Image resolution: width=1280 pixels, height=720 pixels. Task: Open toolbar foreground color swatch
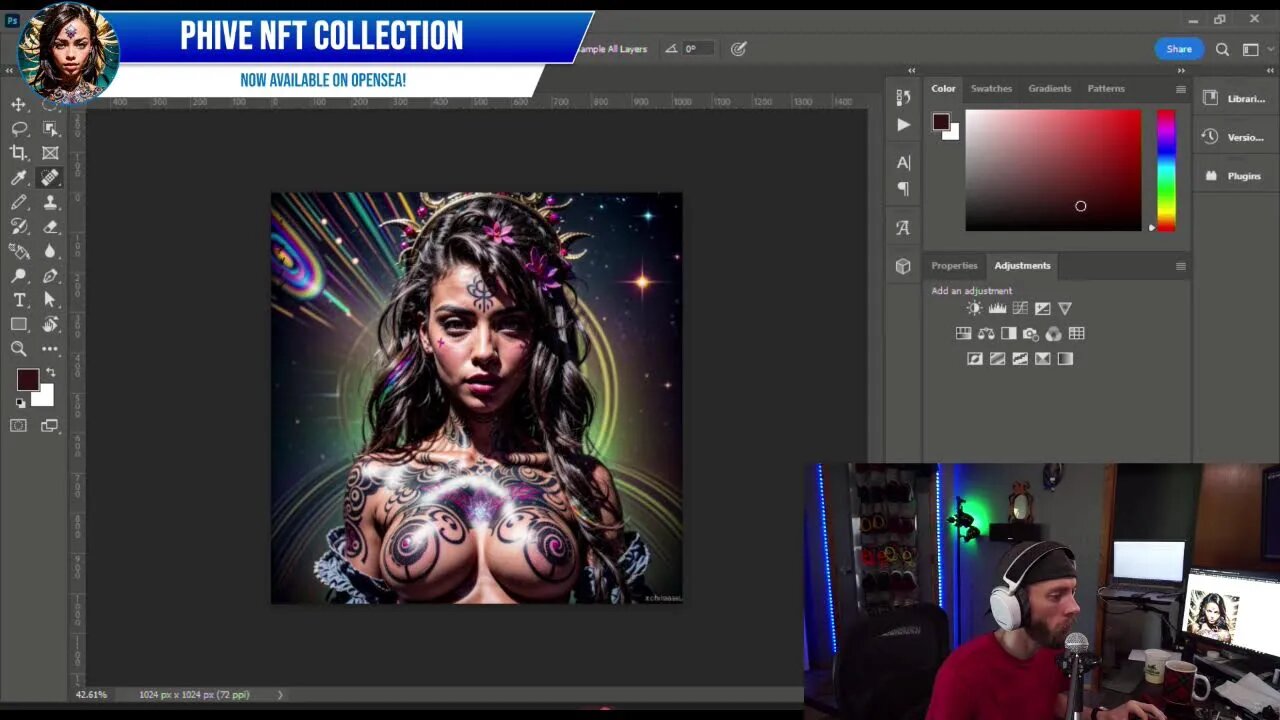tap(27, 380)
